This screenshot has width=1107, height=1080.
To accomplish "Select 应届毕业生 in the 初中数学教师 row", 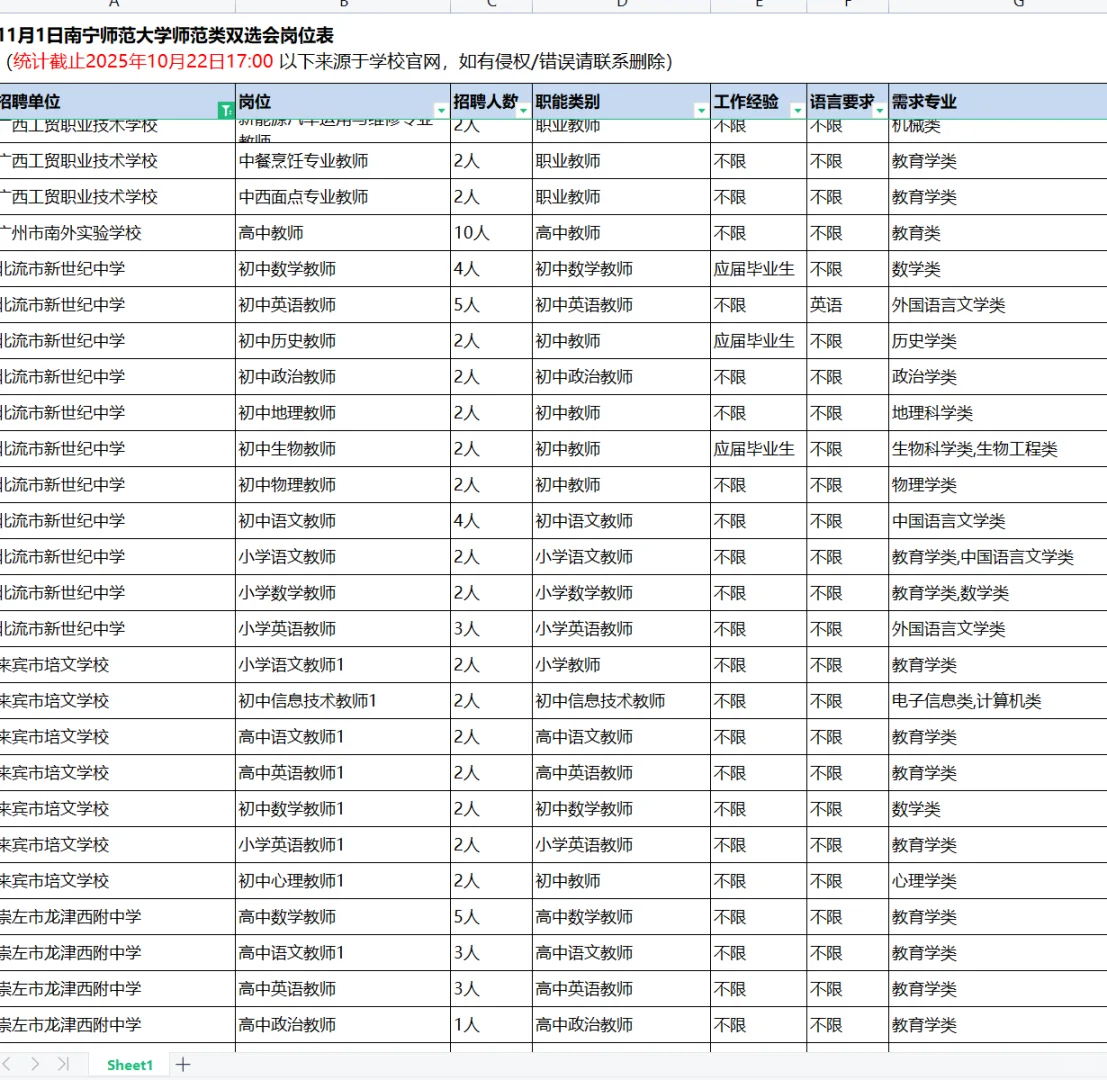I will point(758,269).
